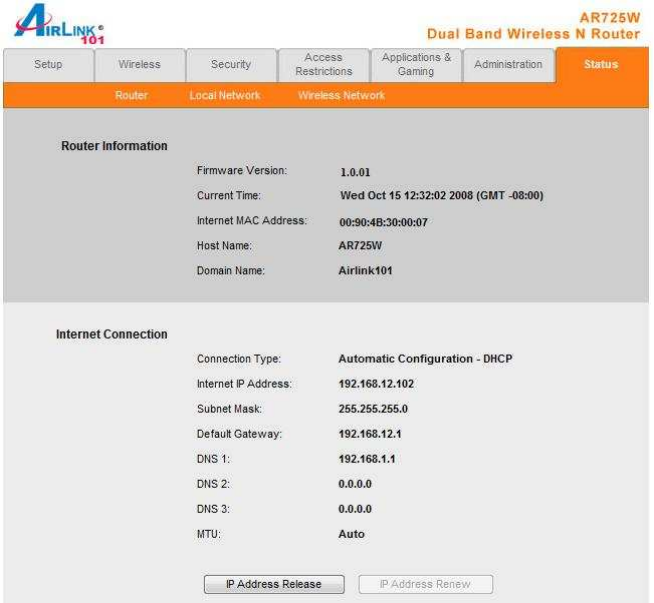654x603 pixels.
Task: Click the MTU label
Action: pyautogui.click(x=209, y=534)
